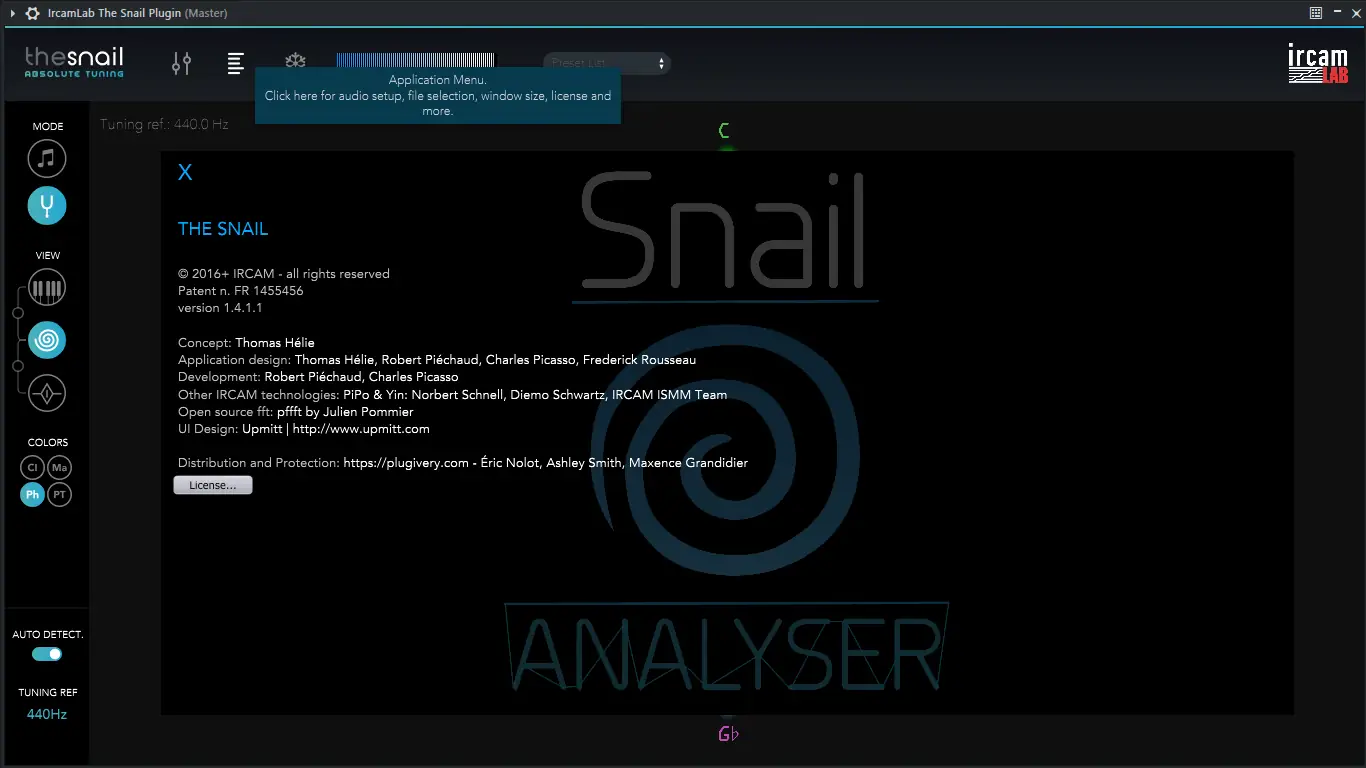Click the Tuning ref.: 440.0 Hz readout
The height and width of the screenshot is (768, 1366).
pos(164,125)
